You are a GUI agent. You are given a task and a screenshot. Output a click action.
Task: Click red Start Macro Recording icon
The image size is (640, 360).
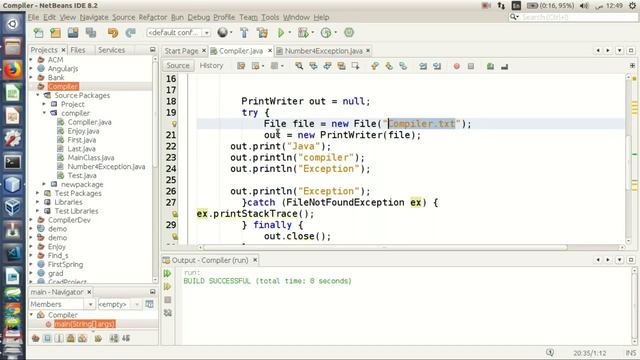(456, 66)
